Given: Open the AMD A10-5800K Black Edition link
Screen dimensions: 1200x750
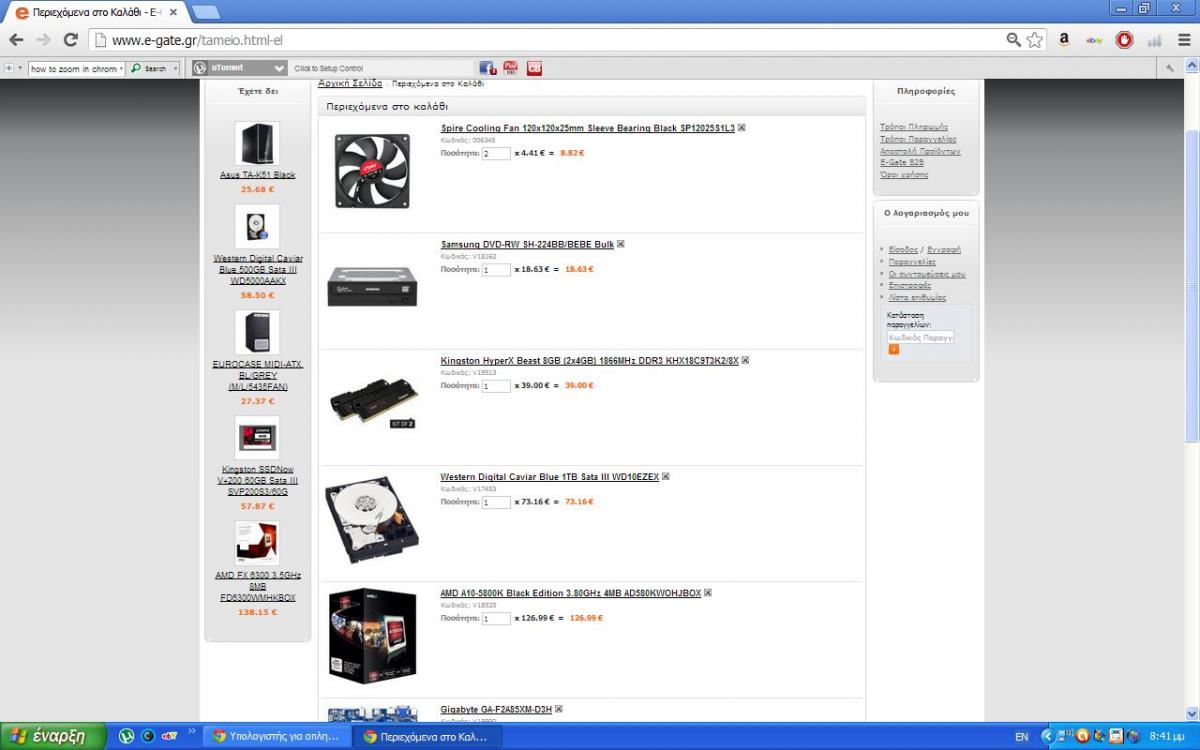Looking at the screenshot, I should pos(571,593).
